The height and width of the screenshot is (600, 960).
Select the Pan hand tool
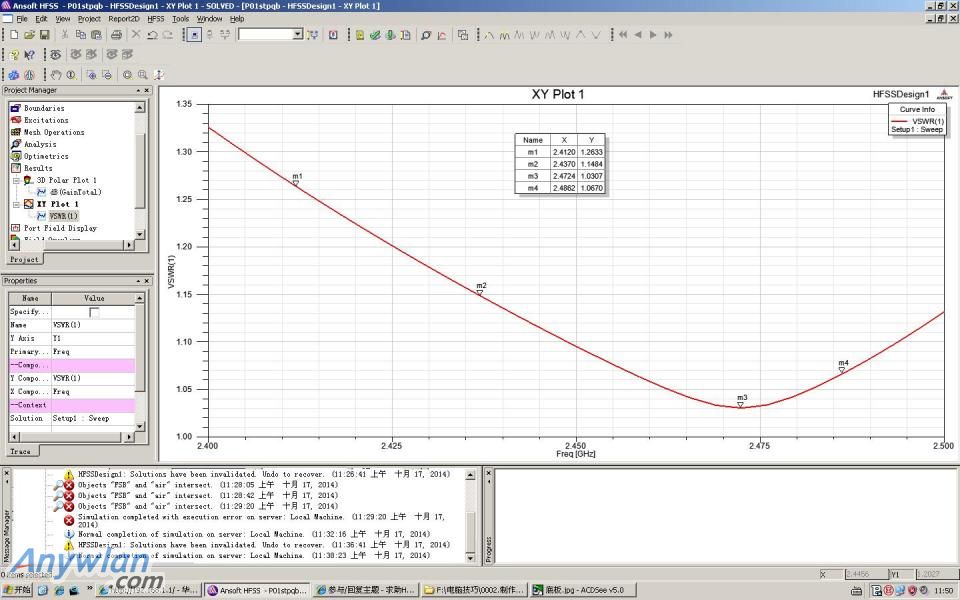57,75
